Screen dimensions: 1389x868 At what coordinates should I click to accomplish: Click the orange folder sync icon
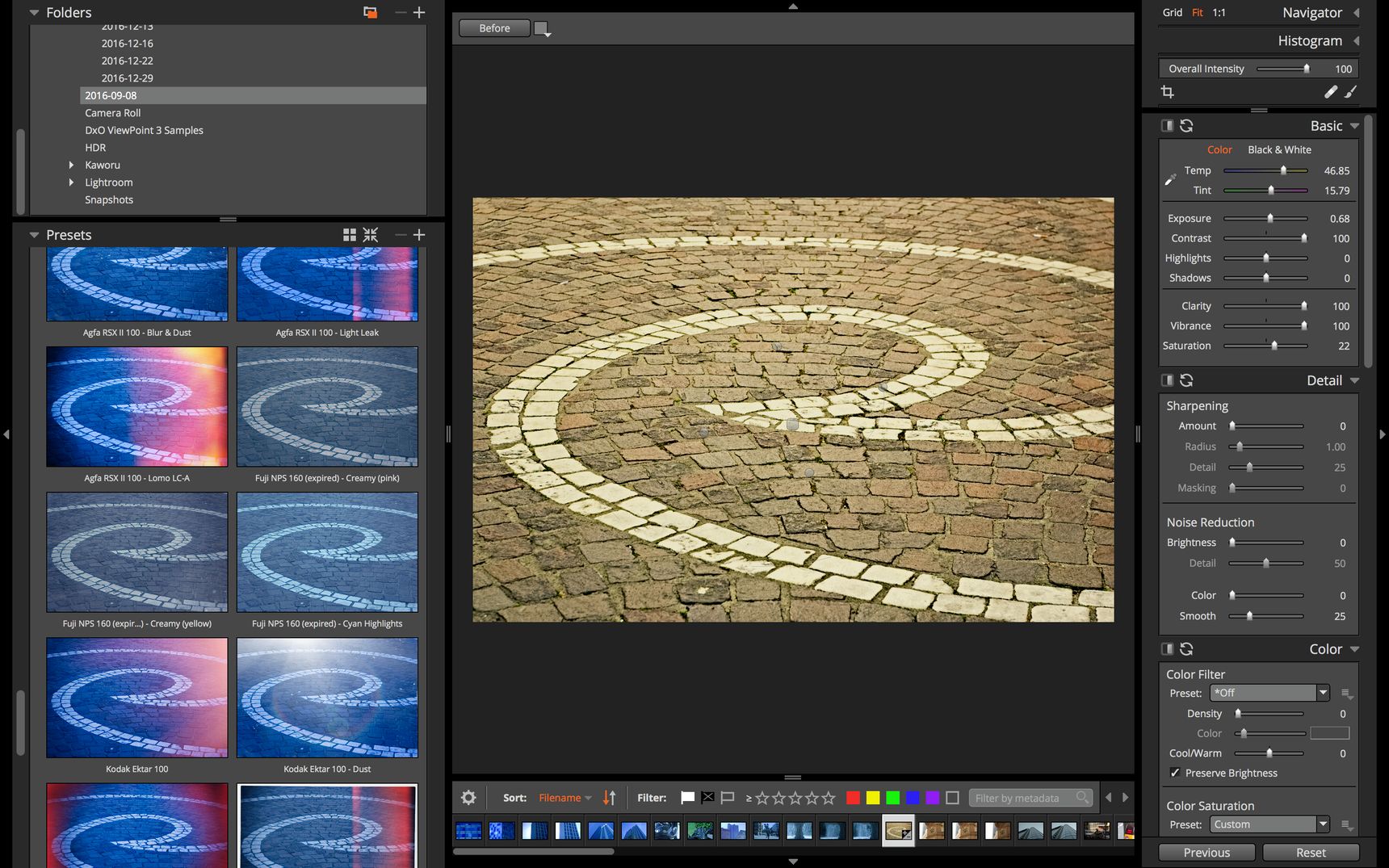coord(370,12)
